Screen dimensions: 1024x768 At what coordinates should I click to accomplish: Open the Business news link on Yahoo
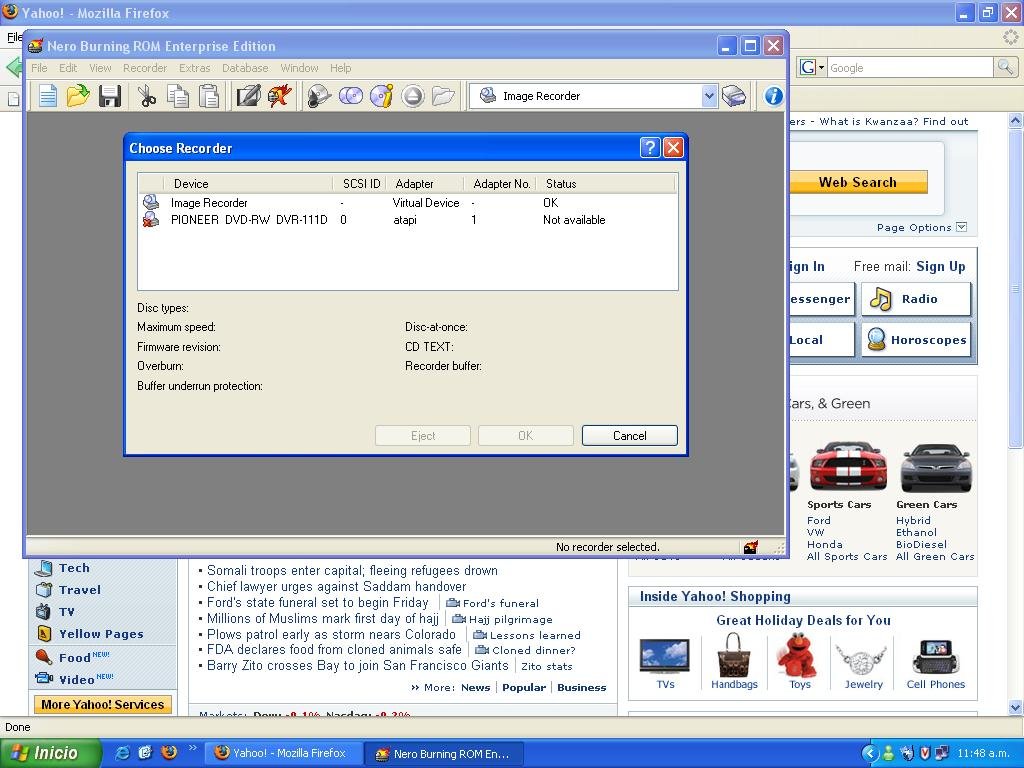[582, 687]
